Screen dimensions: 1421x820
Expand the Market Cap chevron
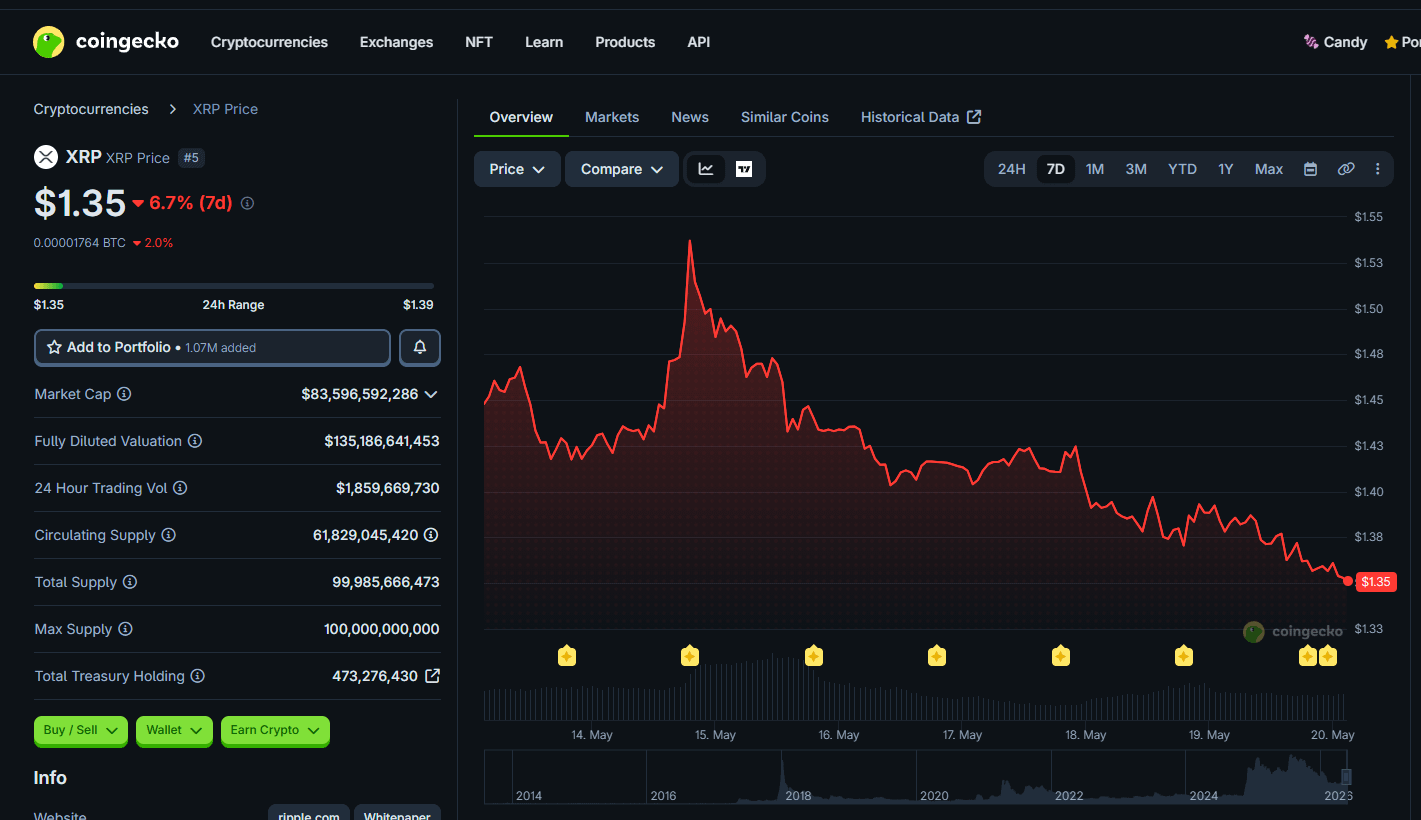tap(431, 394)
